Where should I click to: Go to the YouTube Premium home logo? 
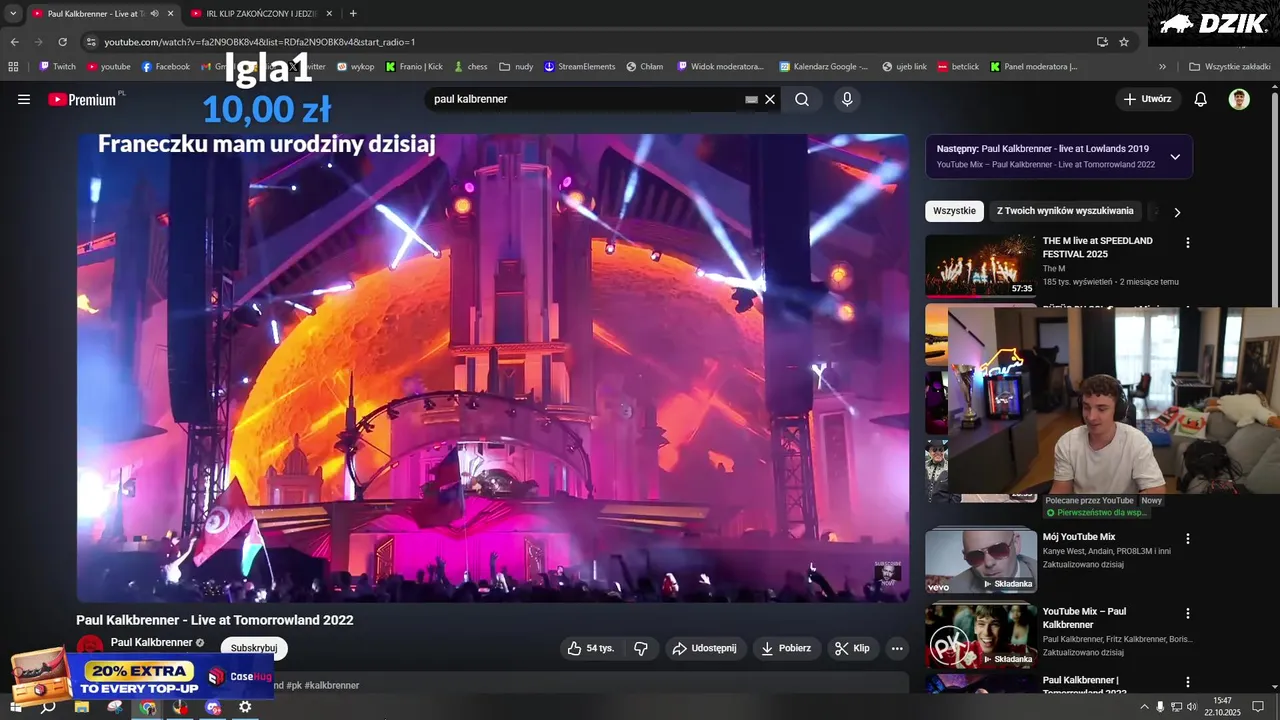click(82, 99)
